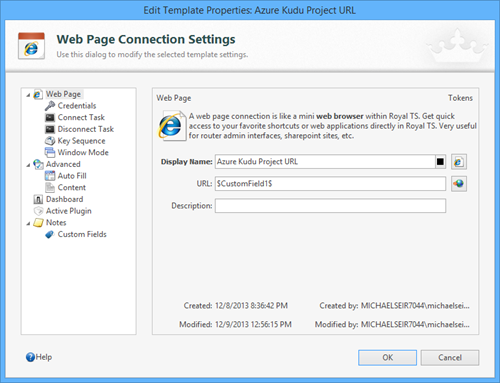
Task: Click the icon picker button beside Display Name
Action: pos(459,162)
